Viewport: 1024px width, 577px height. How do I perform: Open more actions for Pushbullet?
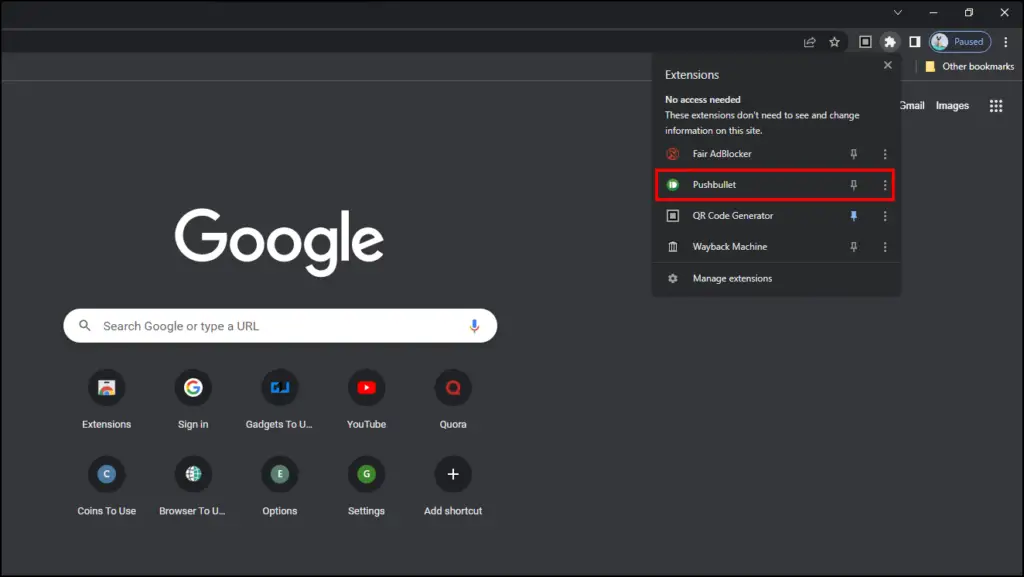[x=885, y=185]
